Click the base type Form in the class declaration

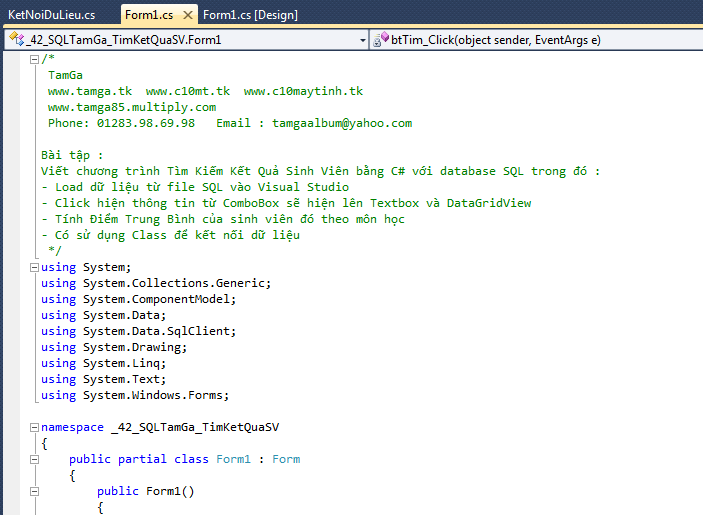coord(286,459)
